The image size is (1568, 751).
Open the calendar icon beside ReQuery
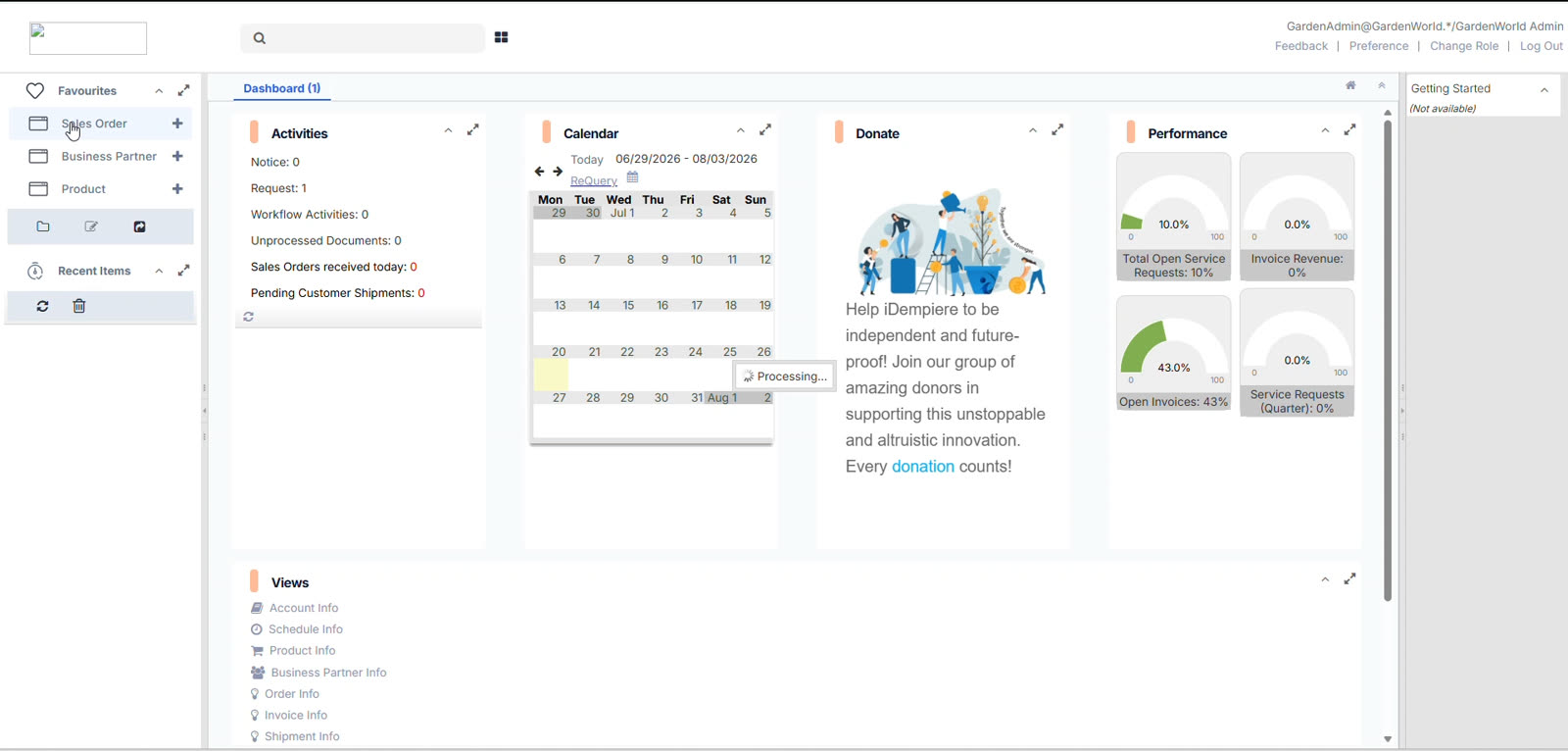632,177
